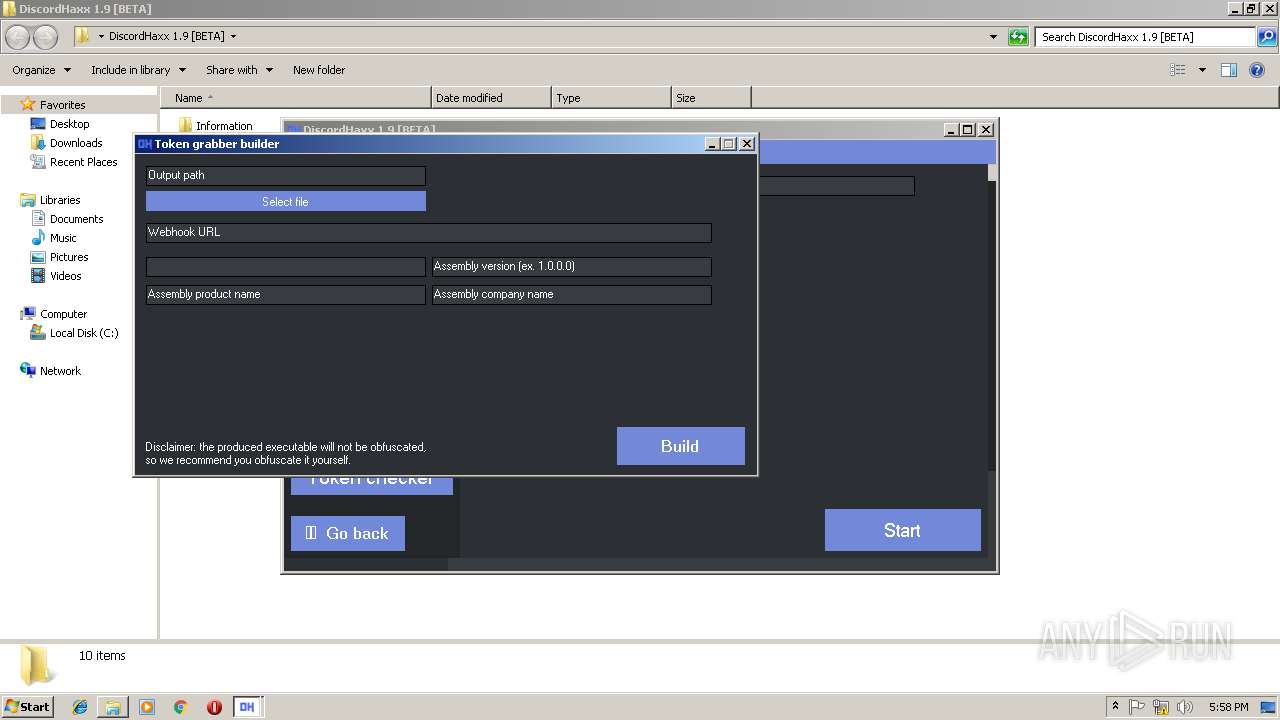Show hidden tray icons
This screenshot has width=1280, height=720.
click(1115, 707)
